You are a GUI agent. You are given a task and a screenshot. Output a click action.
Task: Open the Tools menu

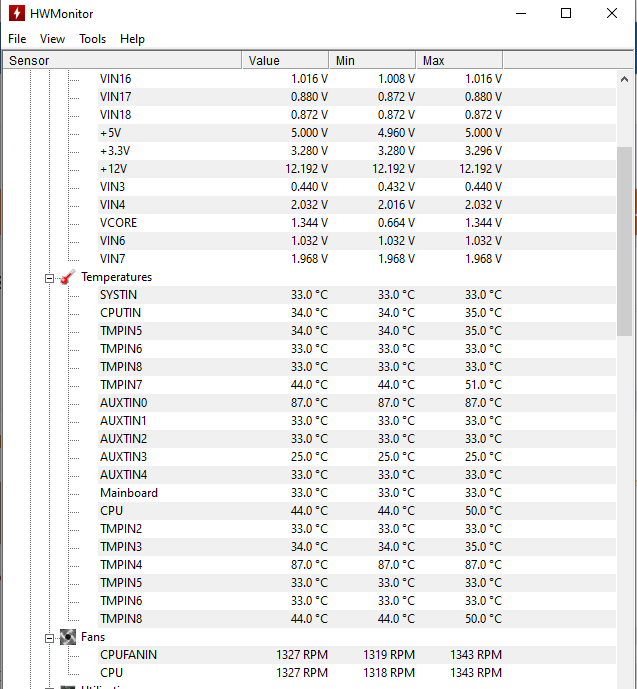92,39
